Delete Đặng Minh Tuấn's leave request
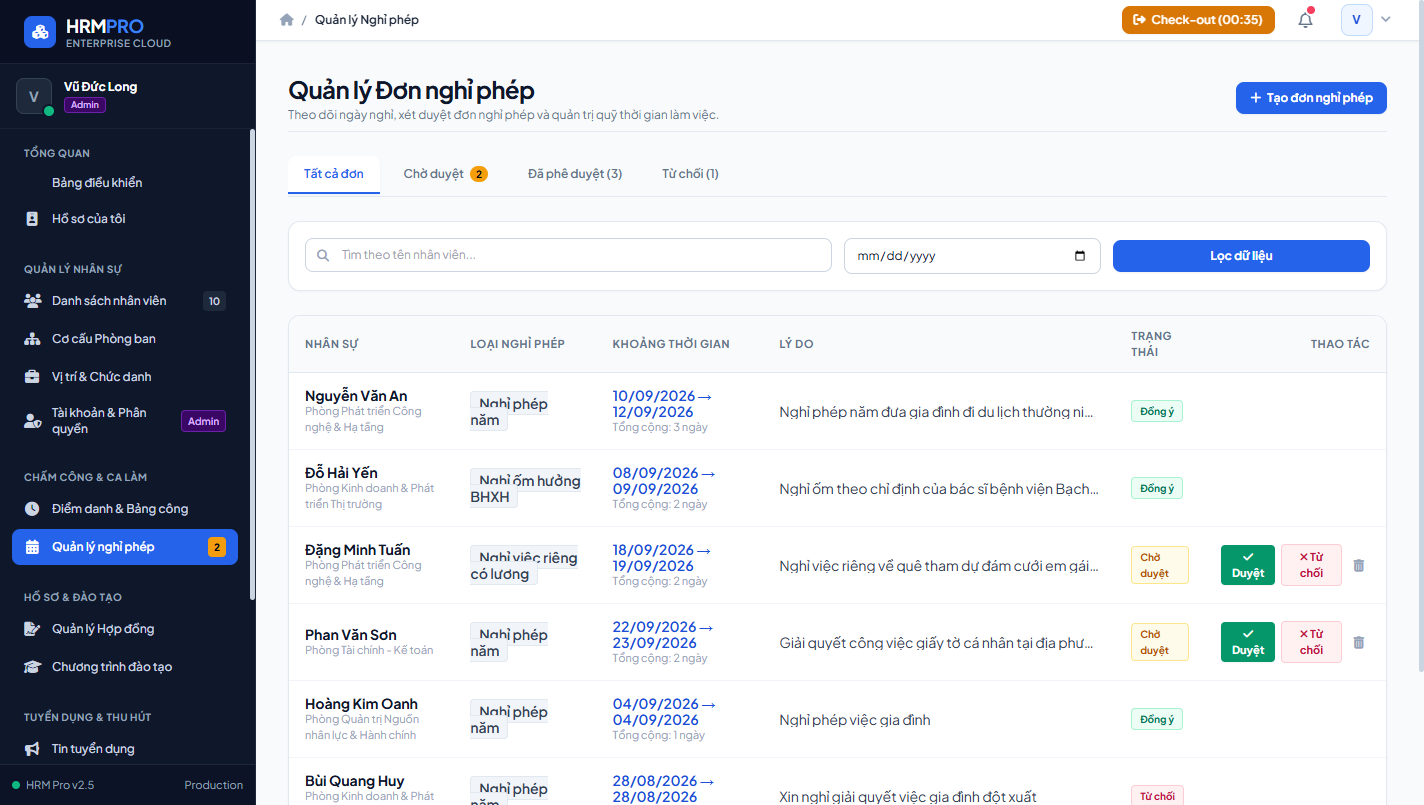1424x805 pixels. tap(1358, 565)
